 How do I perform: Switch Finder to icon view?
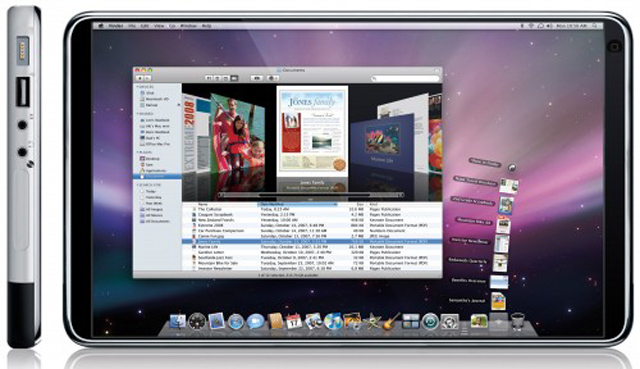[x=209, y=78]
